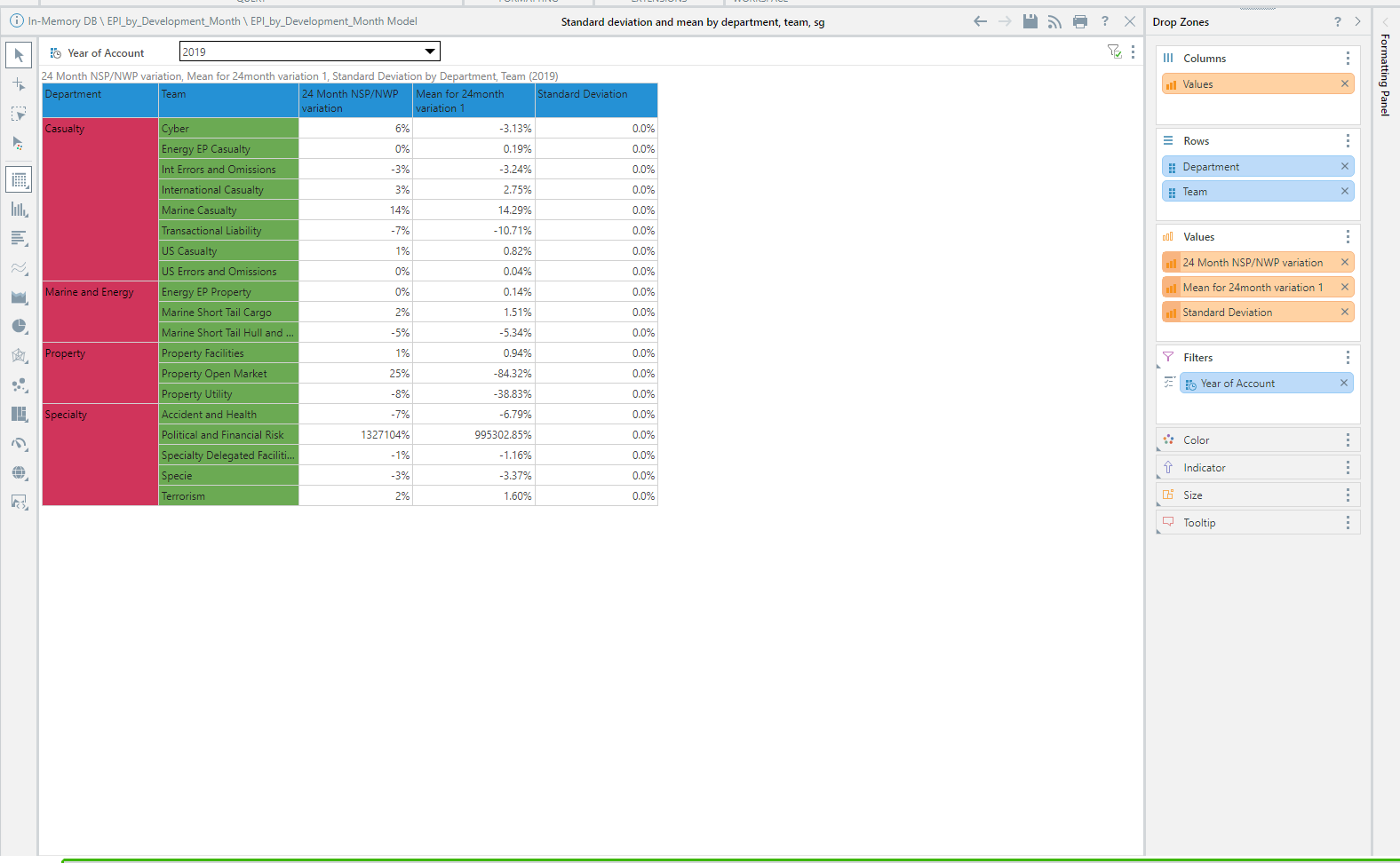Open Values drop zone options menu
The width and height of the screenshot is (1400, 863).
[1348, 237]
